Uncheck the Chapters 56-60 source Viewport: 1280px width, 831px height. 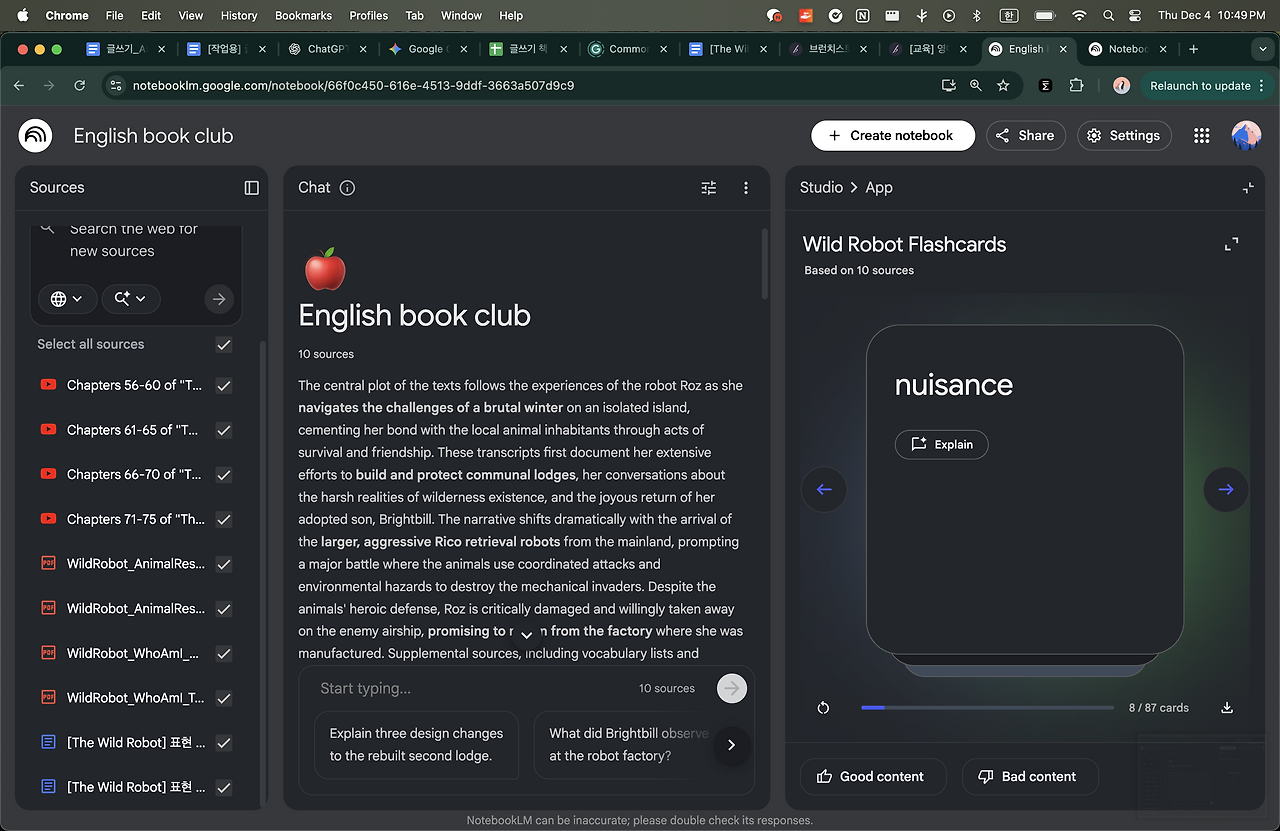(x=224, y=385)
